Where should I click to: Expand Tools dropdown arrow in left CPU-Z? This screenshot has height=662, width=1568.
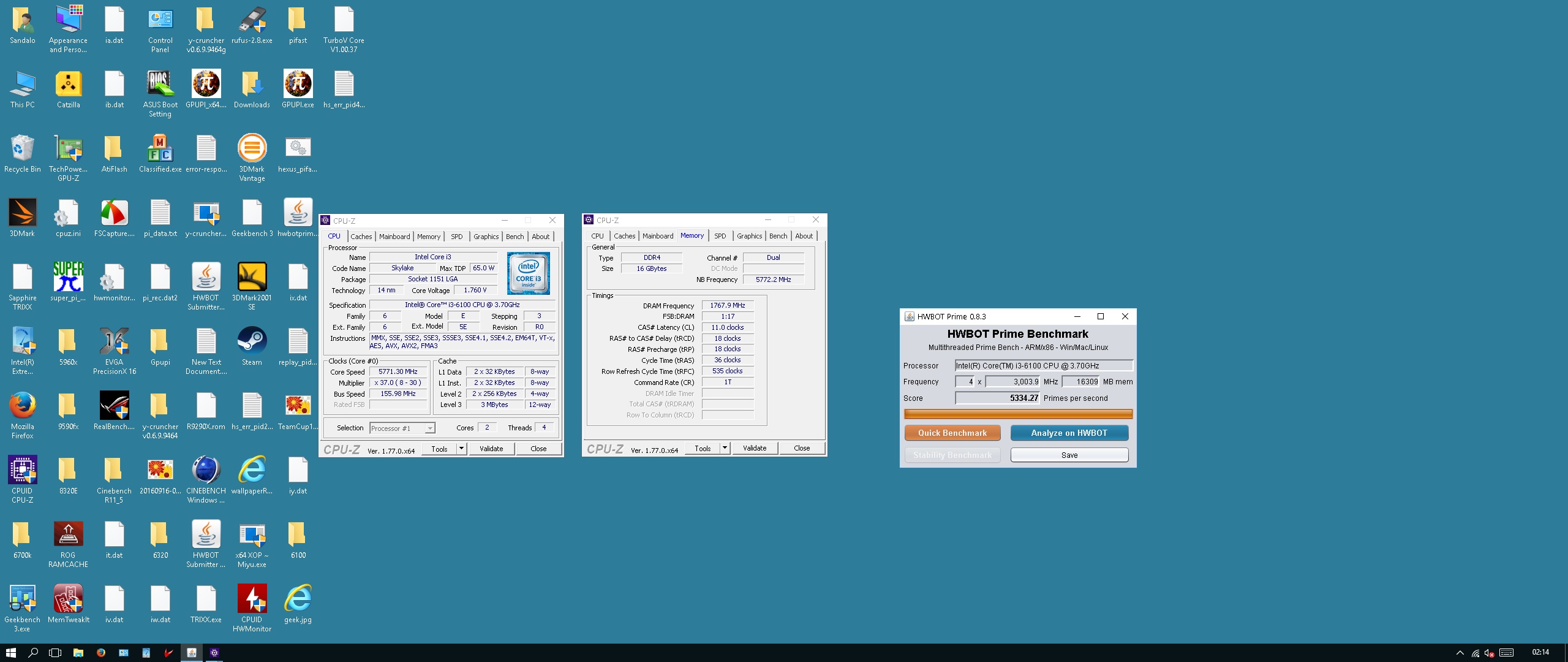click(x=461, y=449)
